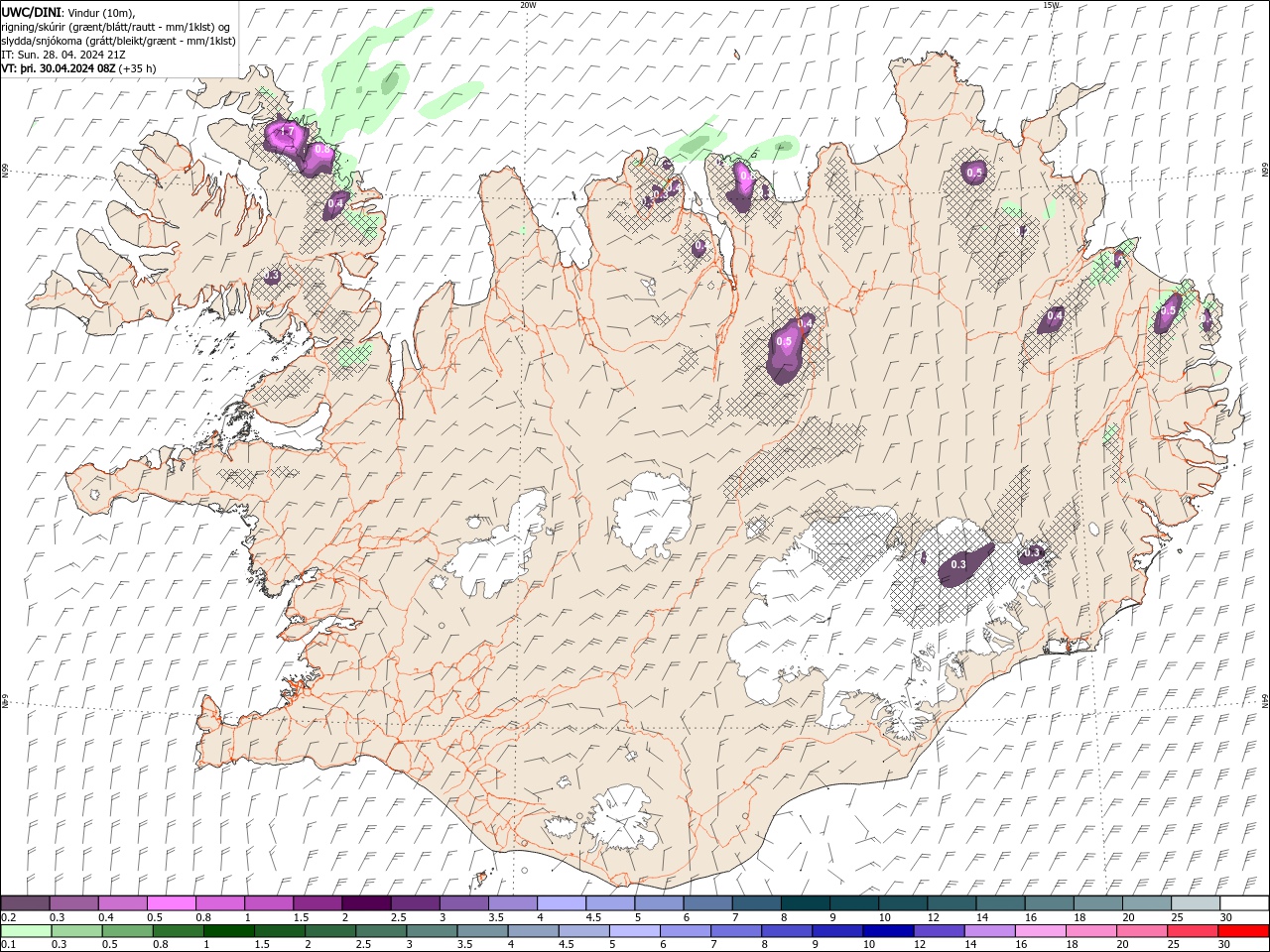This screenshot has width=1270, height=952.
Task: Click the 'IT: Sun. 28. 04. 2024 21Z' line
Action: [x=63, y=55]
